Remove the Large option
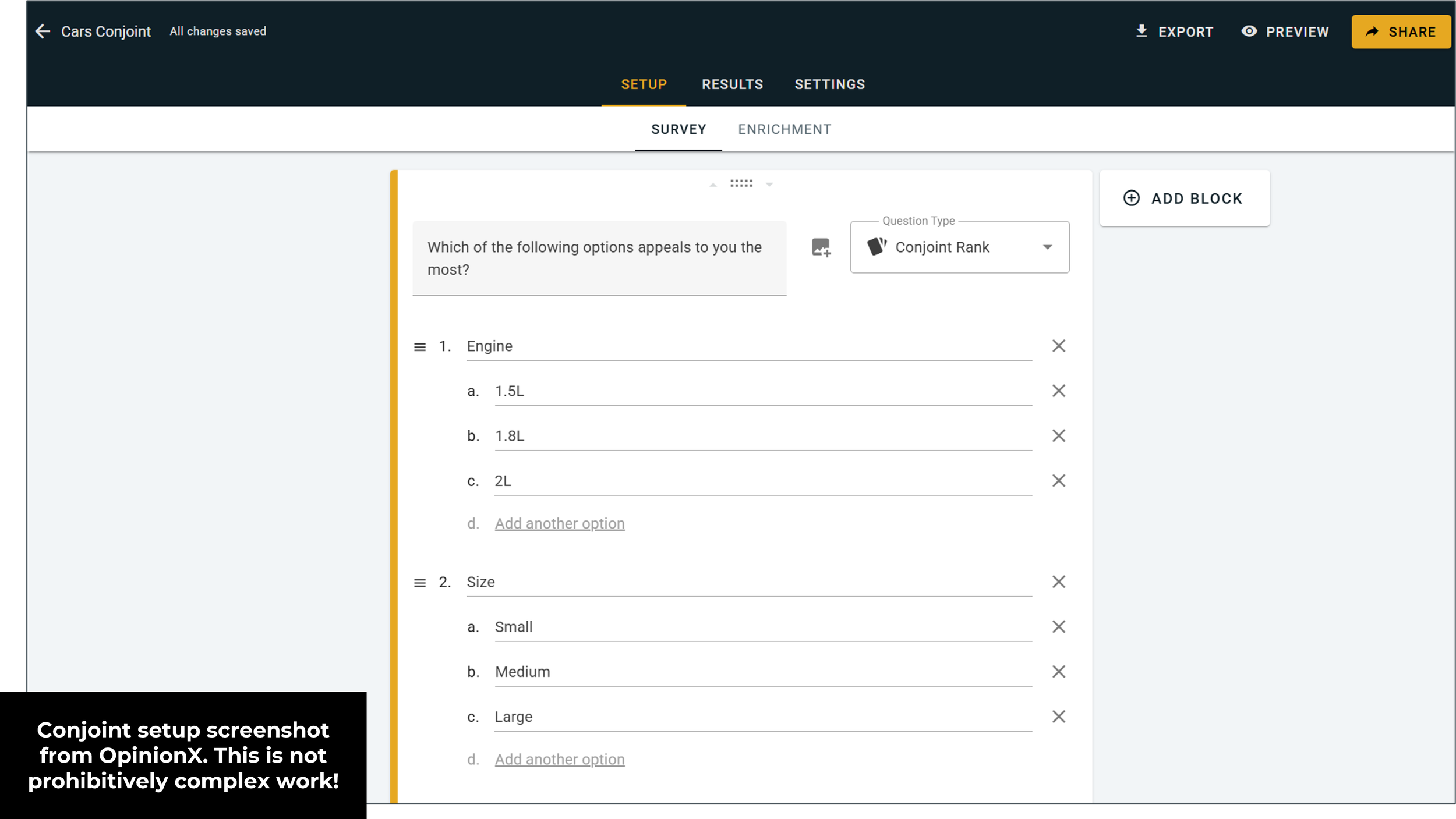Viewport: 1456px width, 819px height. point(1059,717)
